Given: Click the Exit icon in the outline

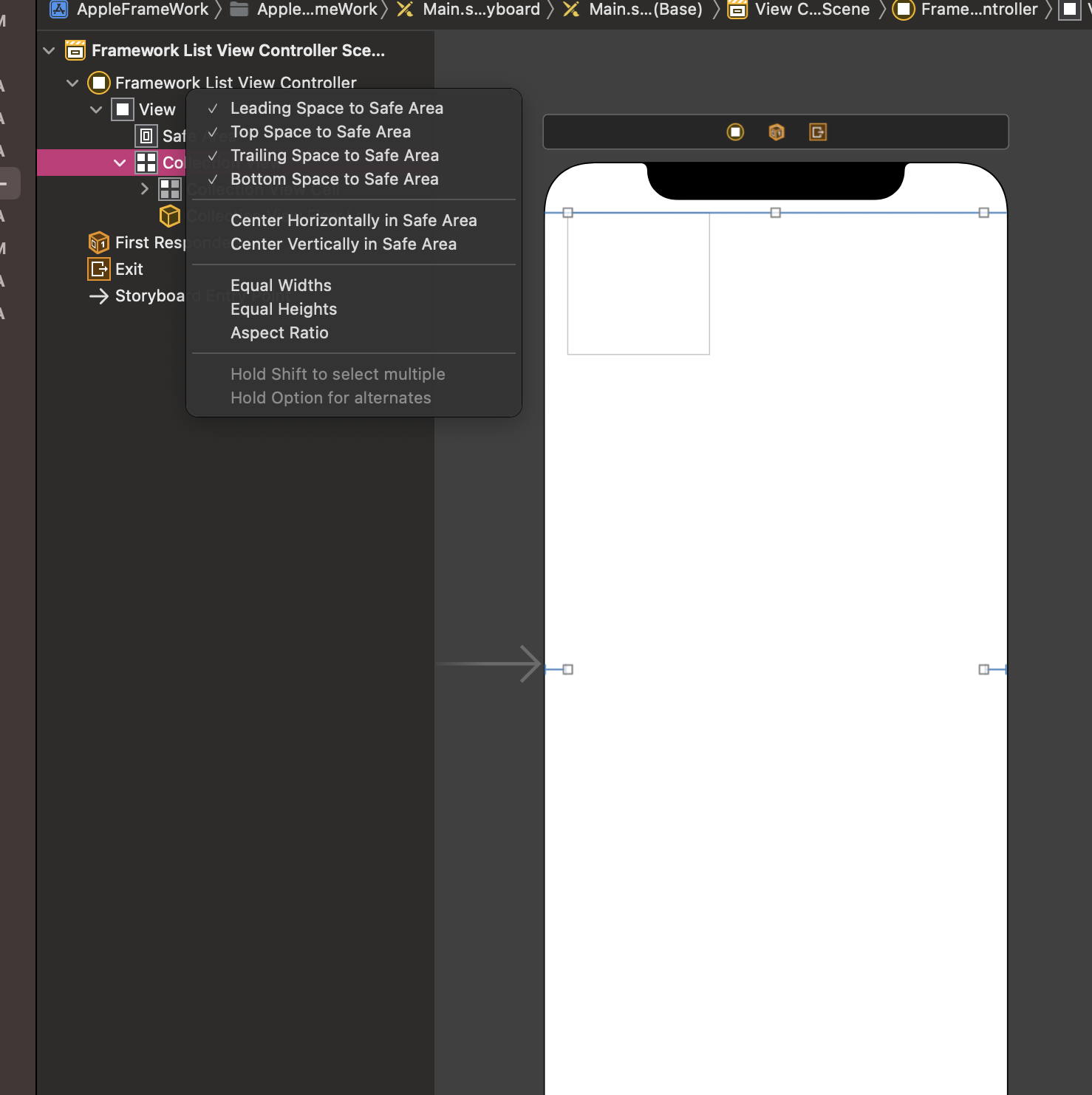Looking at the screenshot, I should [99, 269].
